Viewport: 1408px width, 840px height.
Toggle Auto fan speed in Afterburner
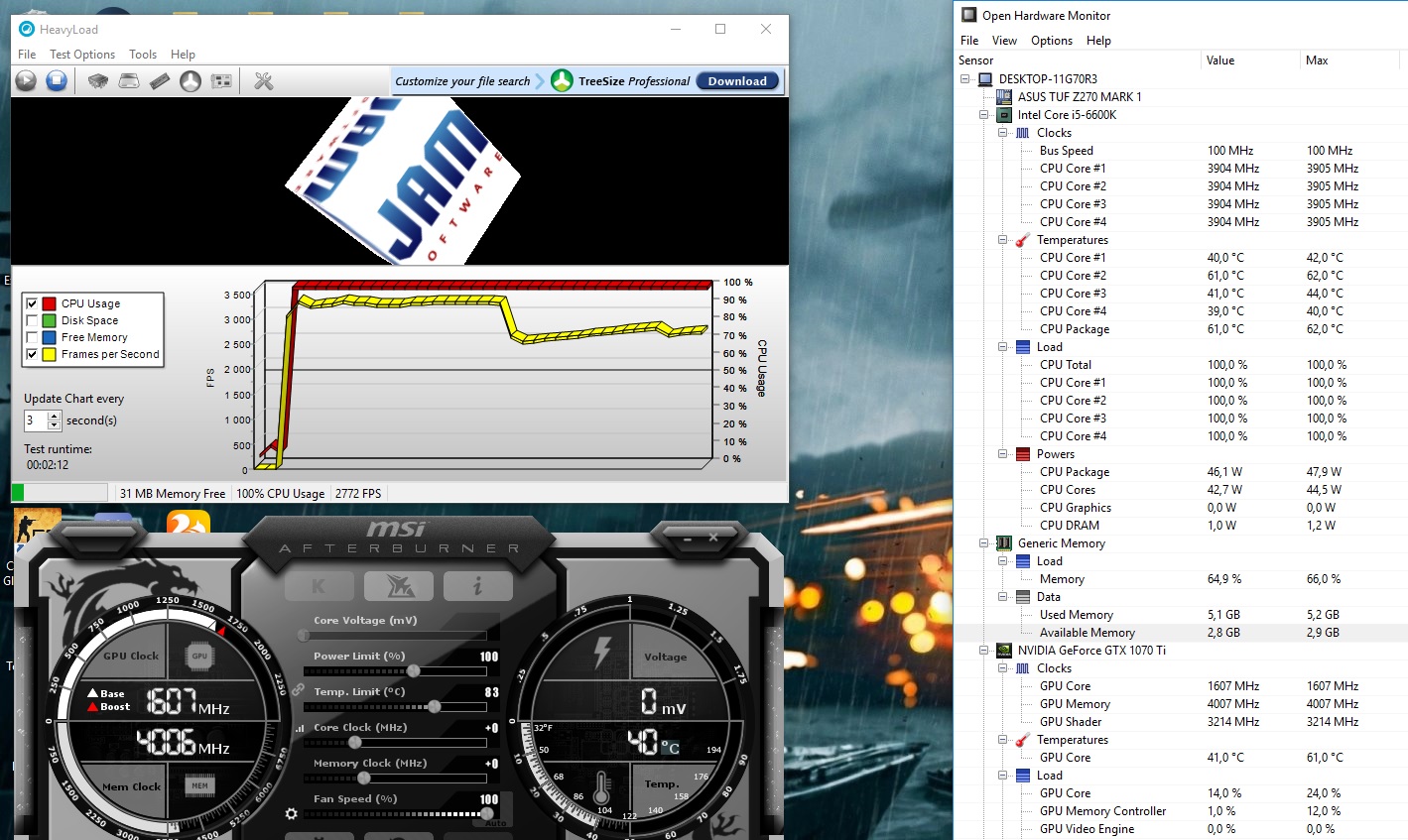coord(496,823)
